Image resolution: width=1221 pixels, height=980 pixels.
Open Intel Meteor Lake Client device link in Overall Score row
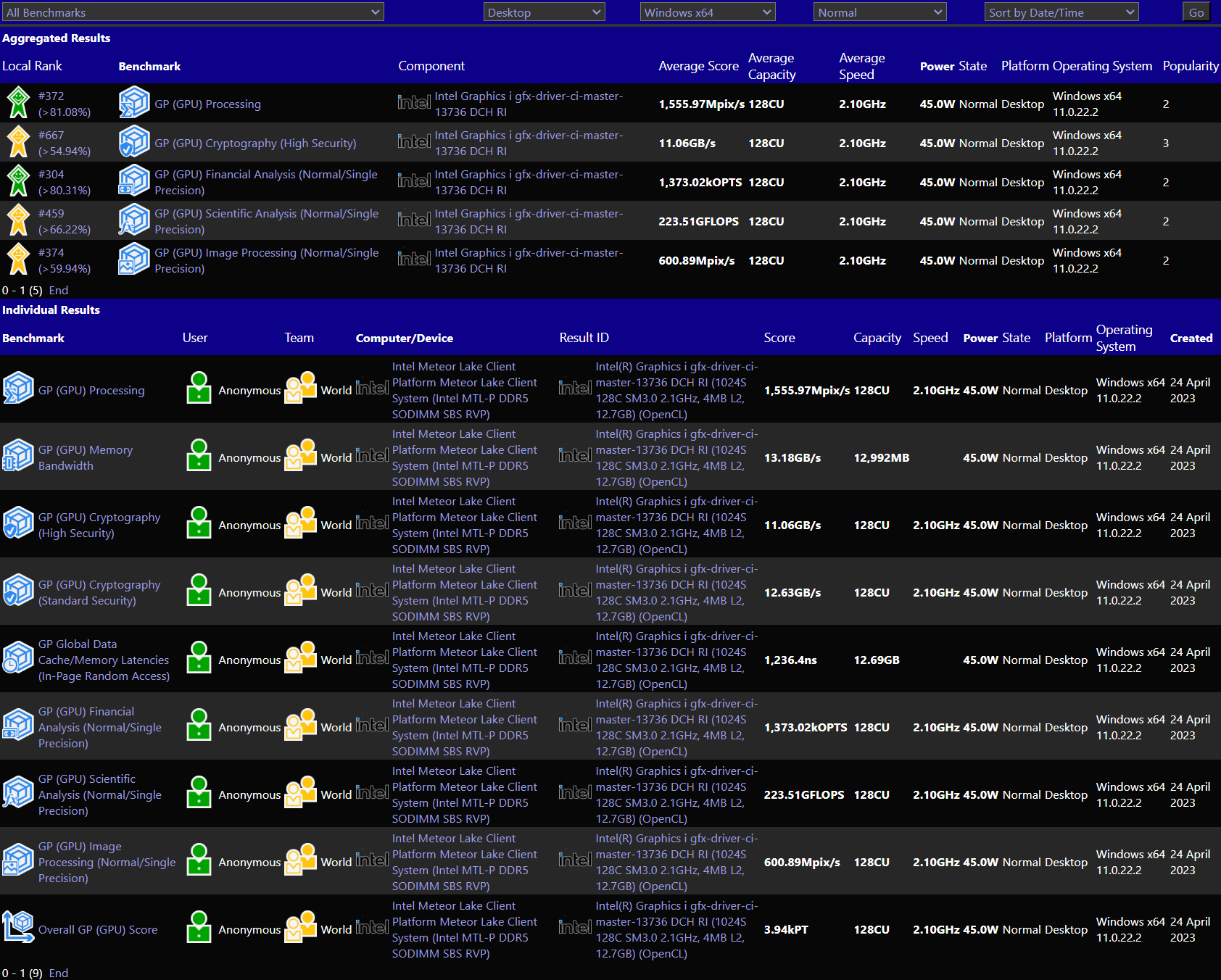click(464, 929)
